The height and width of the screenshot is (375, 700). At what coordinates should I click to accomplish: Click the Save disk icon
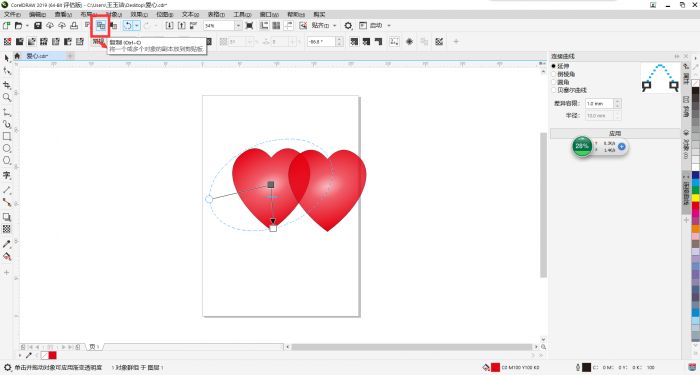pos(38,26)
